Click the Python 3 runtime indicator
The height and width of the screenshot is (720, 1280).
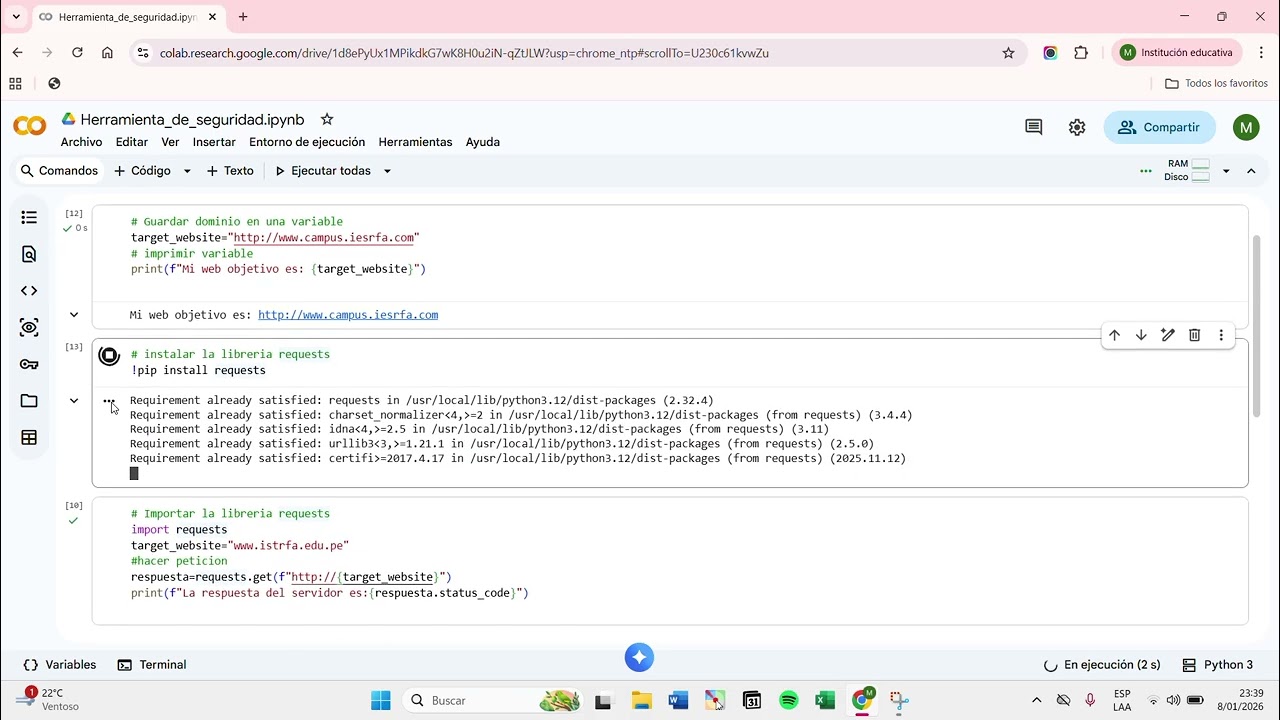tap(1217, 665)
